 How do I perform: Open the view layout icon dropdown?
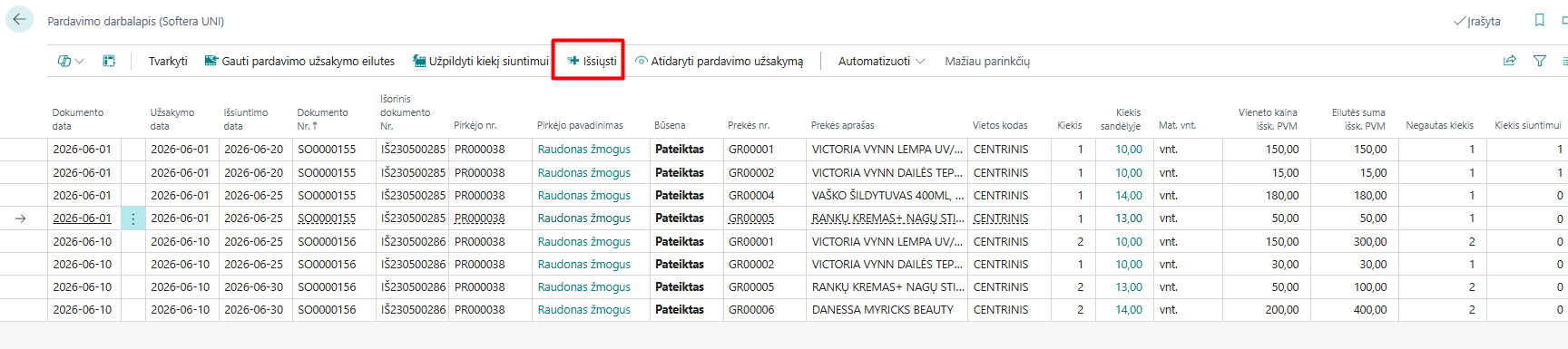tap(71, 61)
